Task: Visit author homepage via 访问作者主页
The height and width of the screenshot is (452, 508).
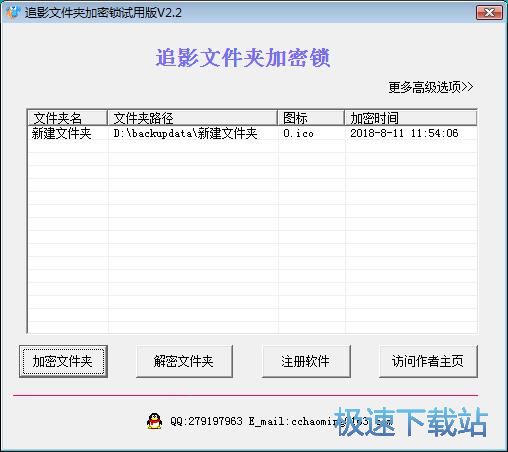Action: point(428,361)
